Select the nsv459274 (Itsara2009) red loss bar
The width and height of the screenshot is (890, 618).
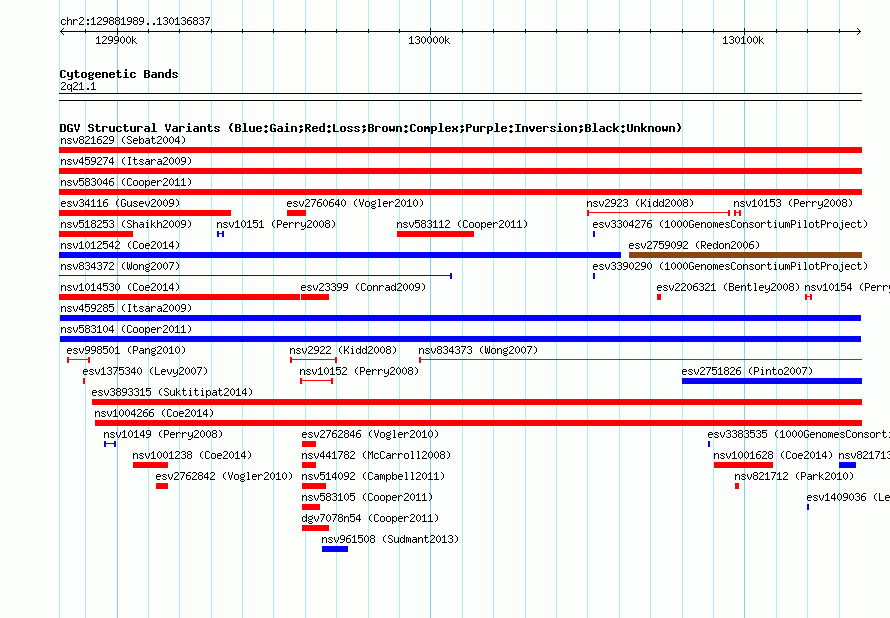pos(460,171)
